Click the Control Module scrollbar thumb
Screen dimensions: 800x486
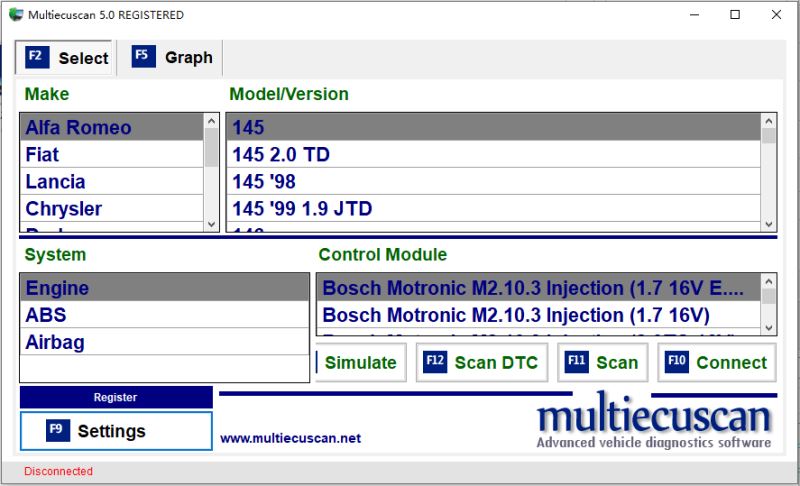(768, 296)
